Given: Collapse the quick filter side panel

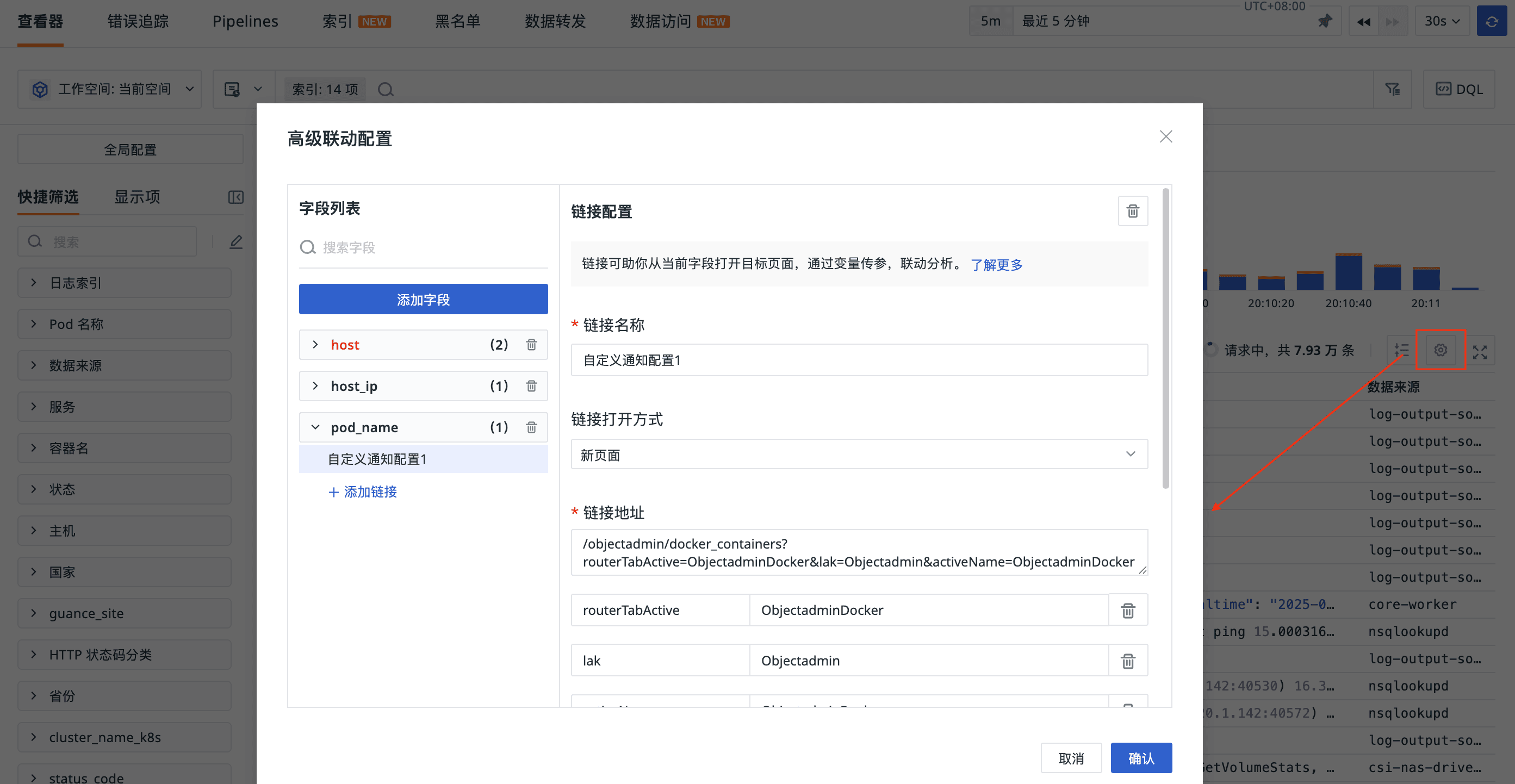Looking at the screenshot, I should 235,197.
